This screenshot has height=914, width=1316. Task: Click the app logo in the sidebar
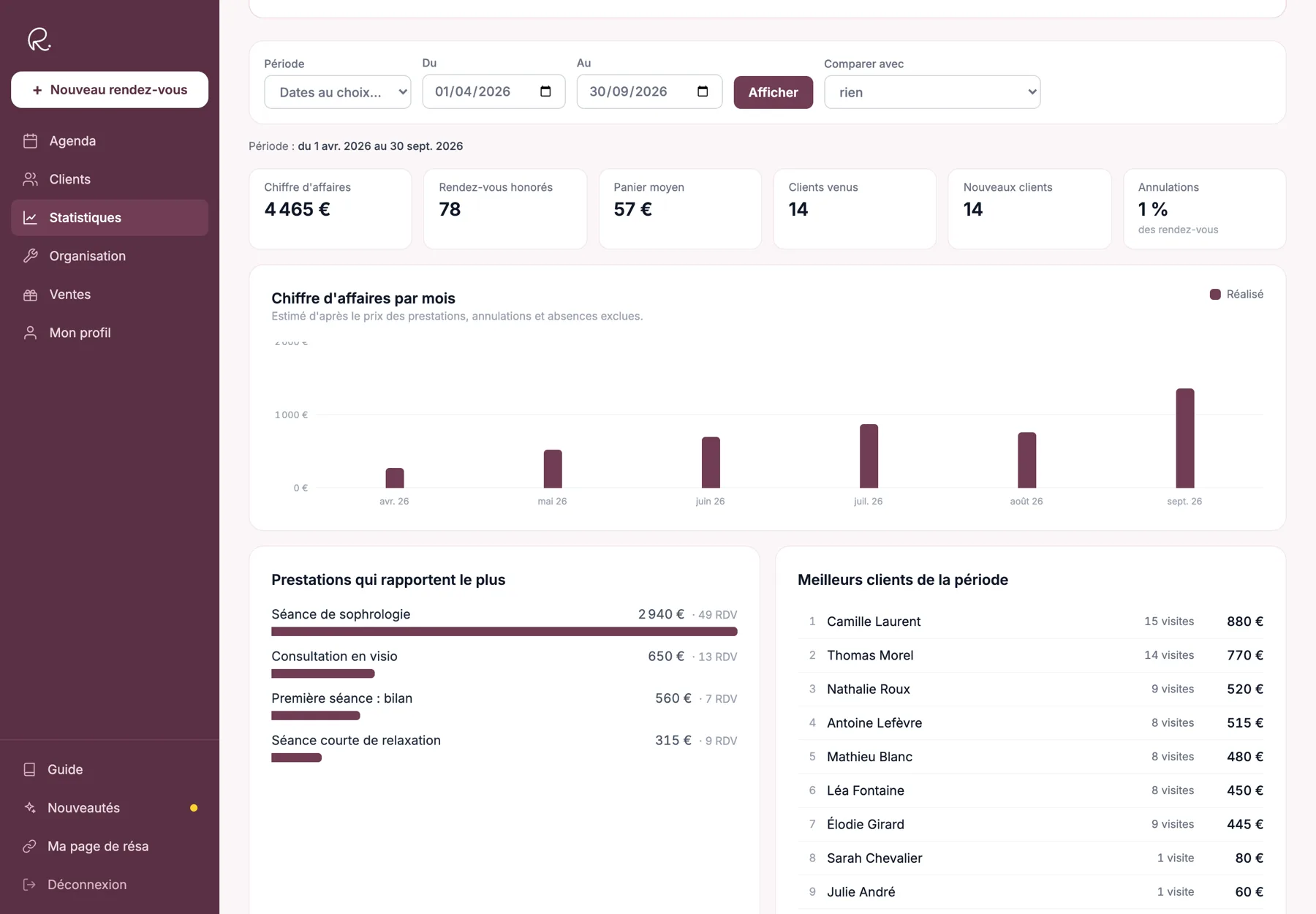(x=39, y=39)
